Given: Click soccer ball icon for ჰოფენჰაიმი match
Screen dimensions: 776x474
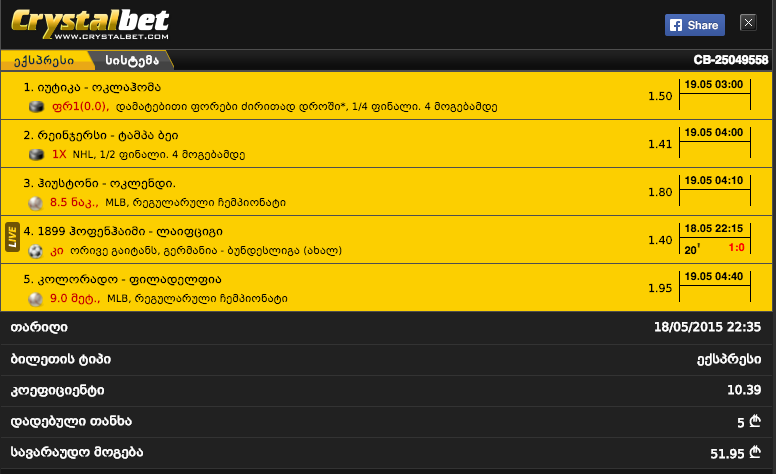Looking at the screenshot, I should tap(36, 251).
